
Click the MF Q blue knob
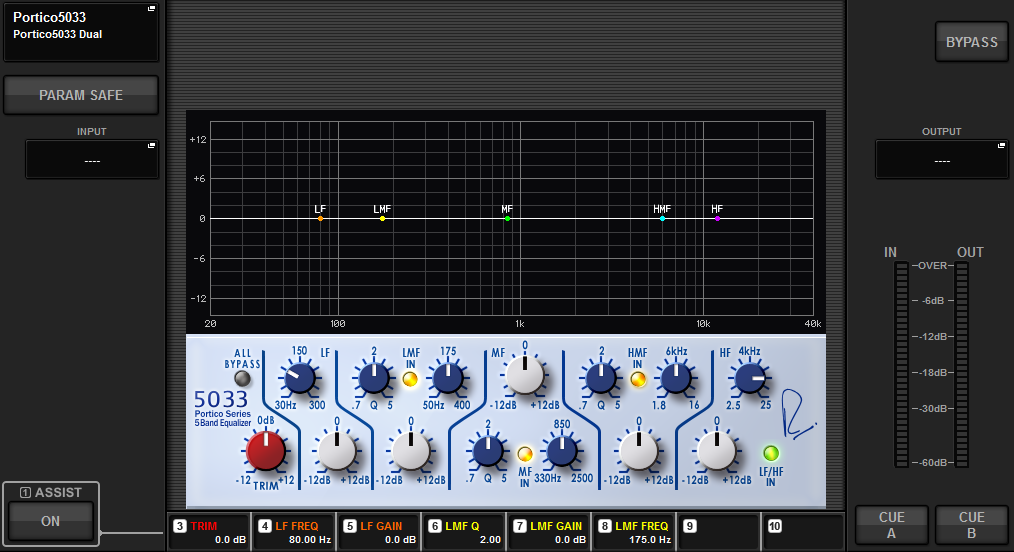[488, 451]
